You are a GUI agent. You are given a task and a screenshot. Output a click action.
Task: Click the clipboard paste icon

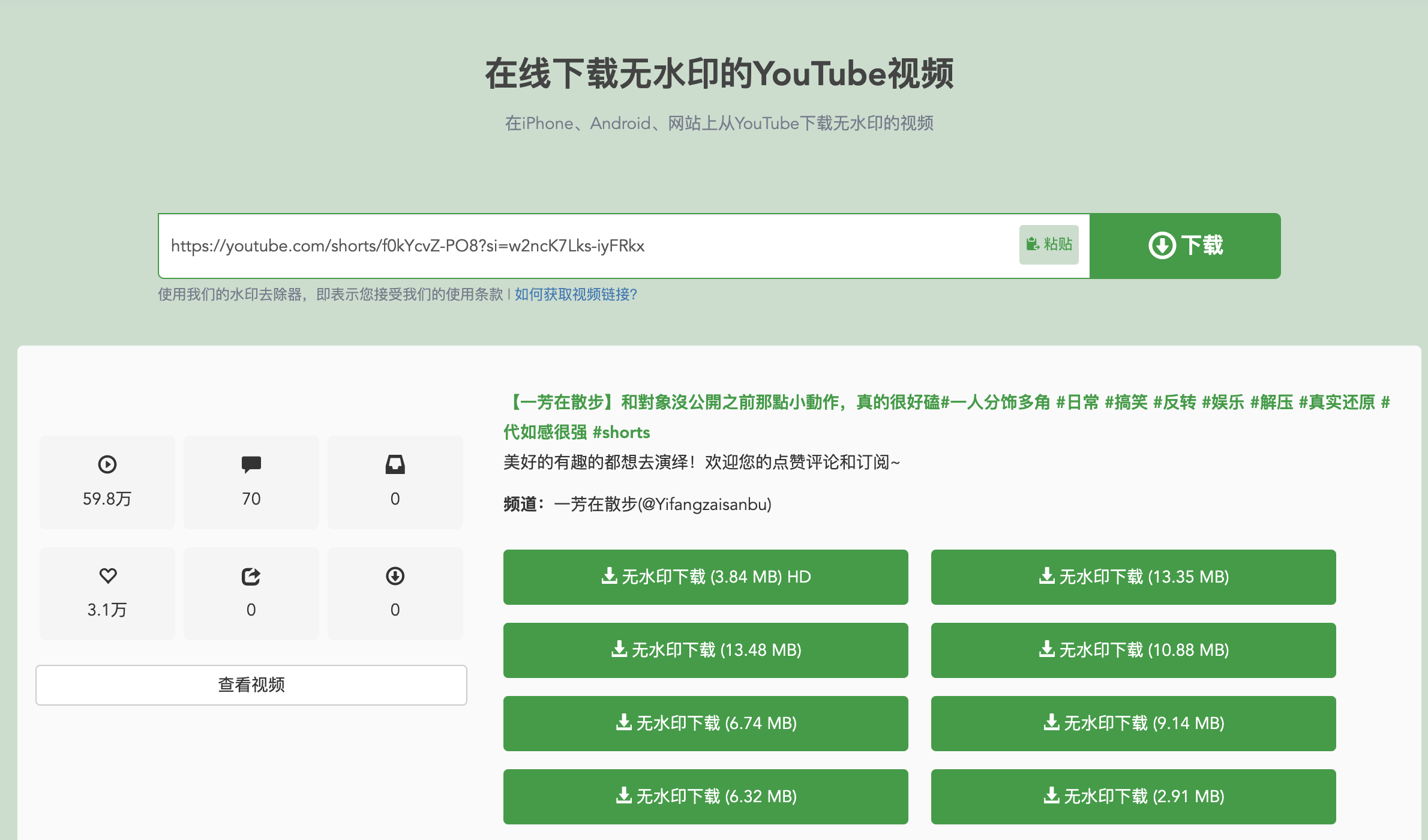tap(1033, 244)
